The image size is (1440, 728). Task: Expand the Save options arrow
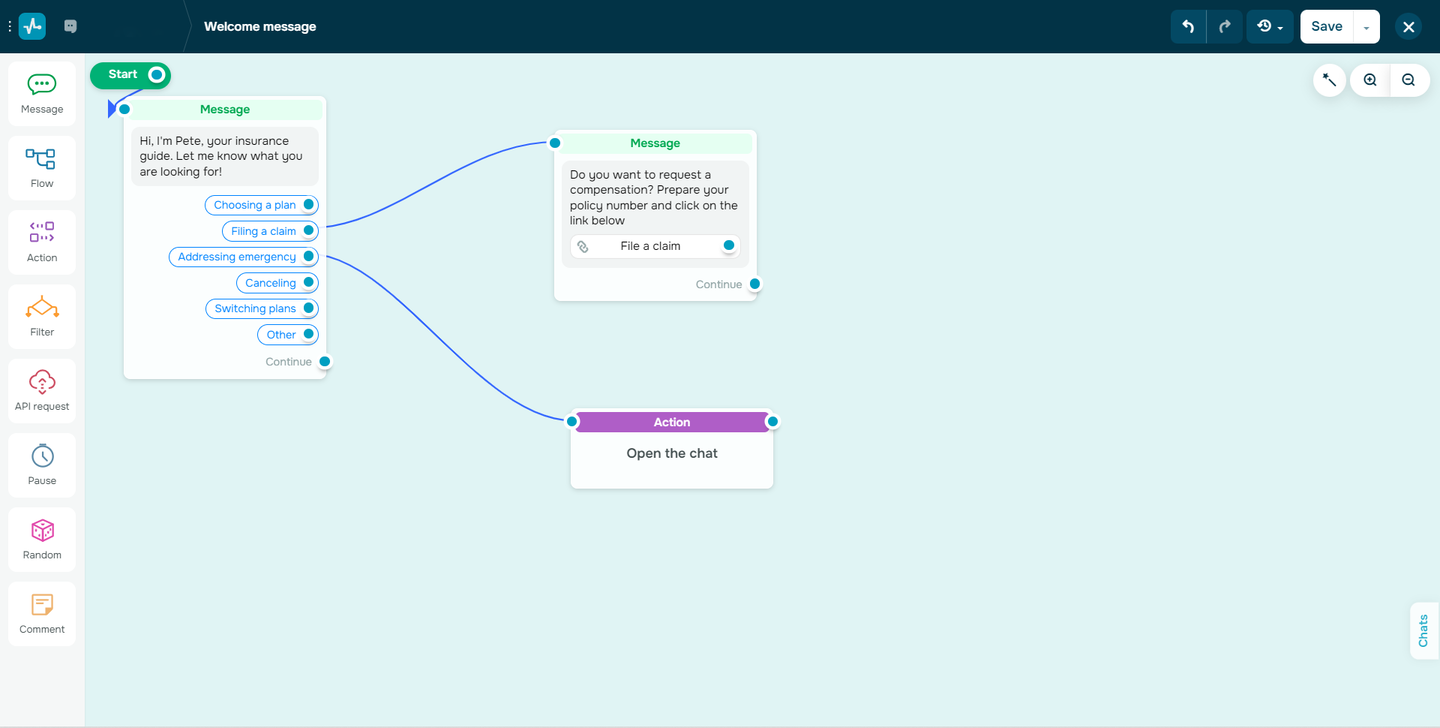point(1366,27)
